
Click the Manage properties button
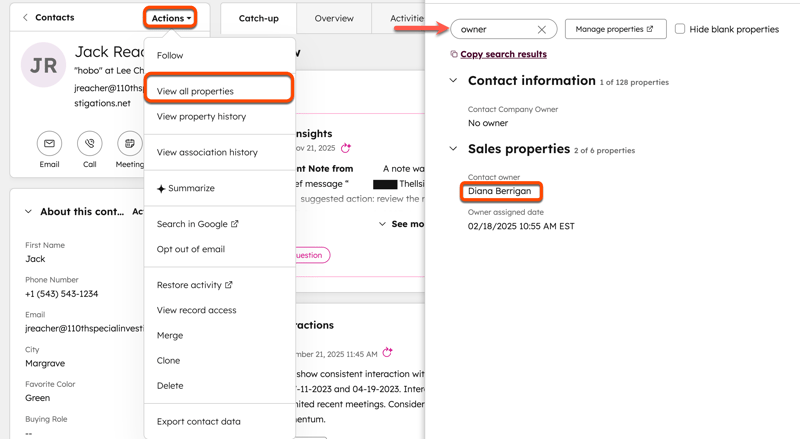[x=615, y=29]
